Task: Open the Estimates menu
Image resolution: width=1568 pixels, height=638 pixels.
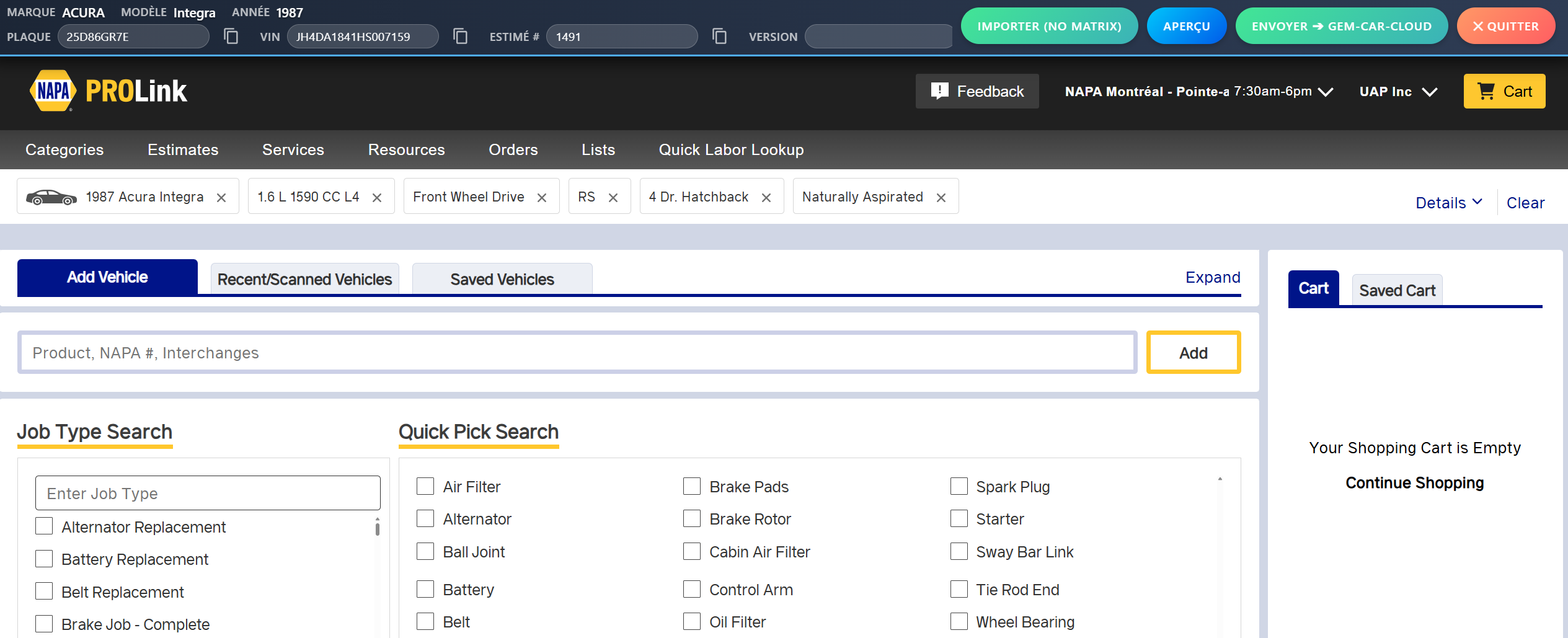Action: pyautogui.click(x=183, y=149)
